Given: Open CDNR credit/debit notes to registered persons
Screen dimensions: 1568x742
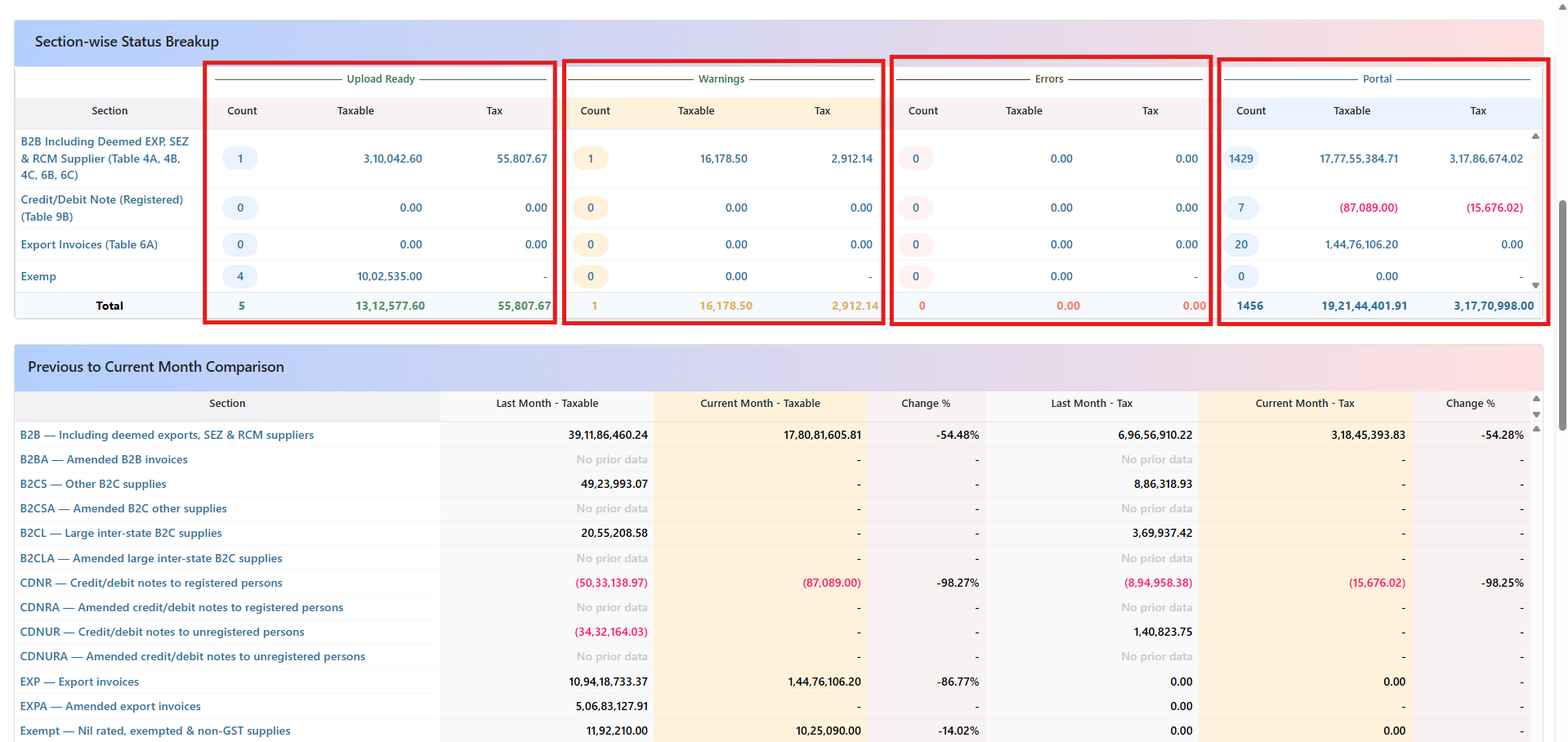Looking at the screenshot, I should 151,583.
